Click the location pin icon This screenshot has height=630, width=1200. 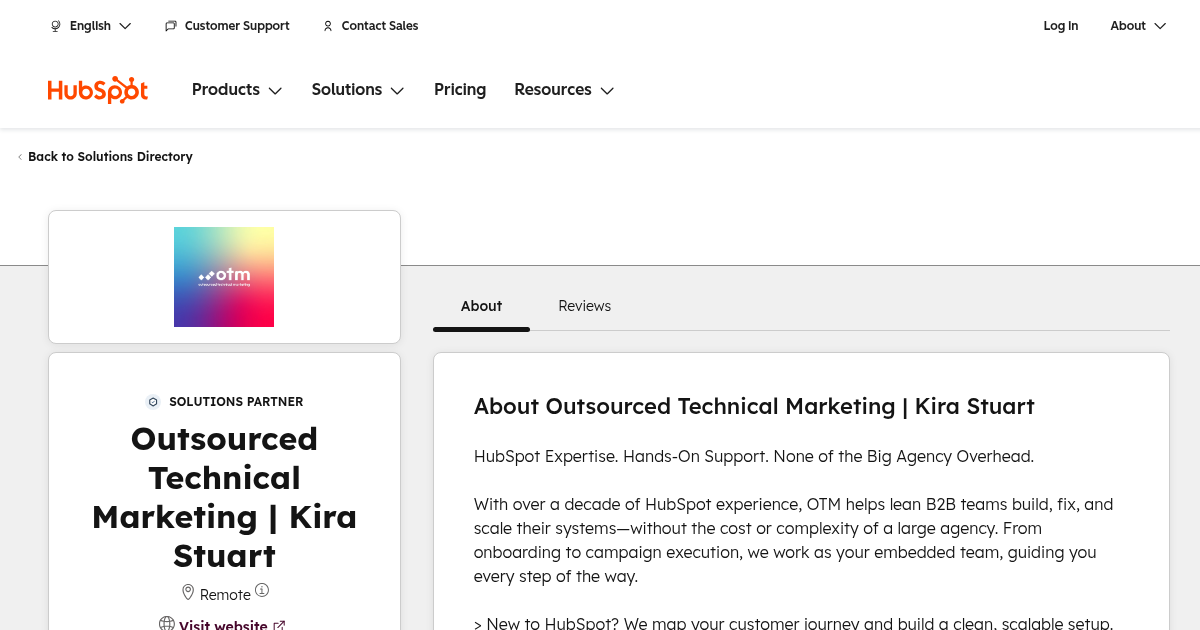187,593
